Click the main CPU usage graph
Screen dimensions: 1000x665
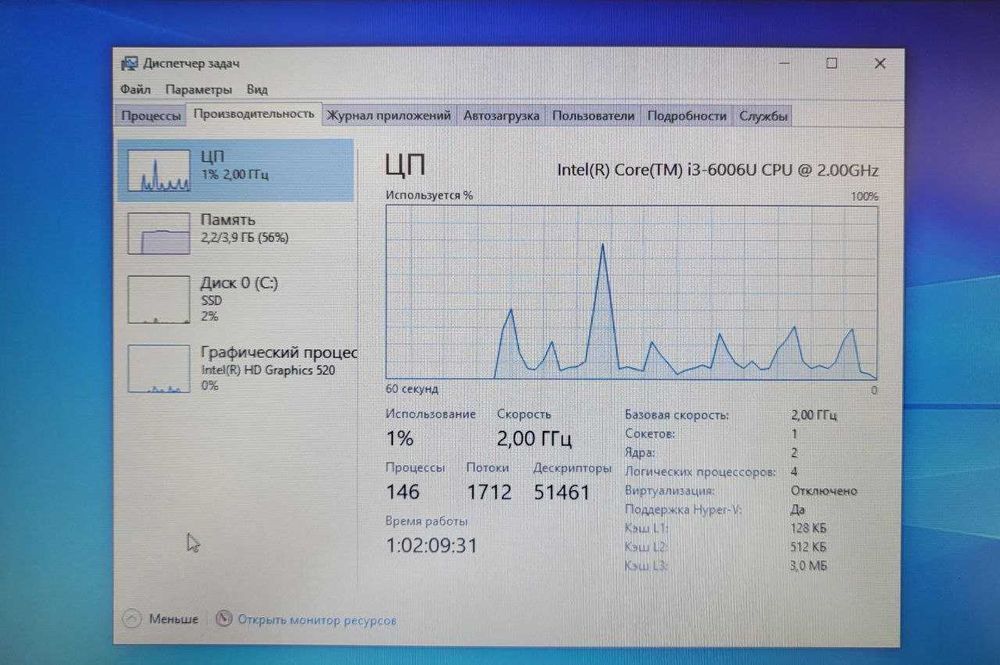point(631,292)
